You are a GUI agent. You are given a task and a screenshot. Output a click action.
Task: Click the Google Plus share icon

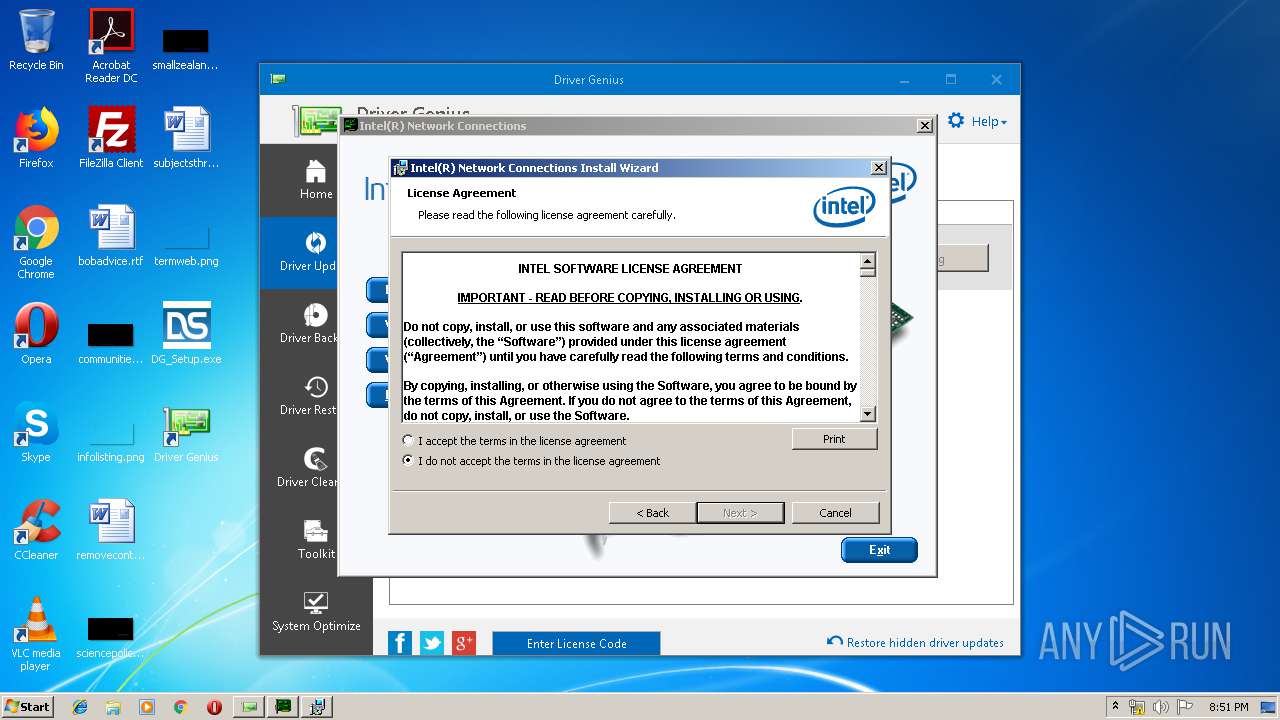click(464, 643)
